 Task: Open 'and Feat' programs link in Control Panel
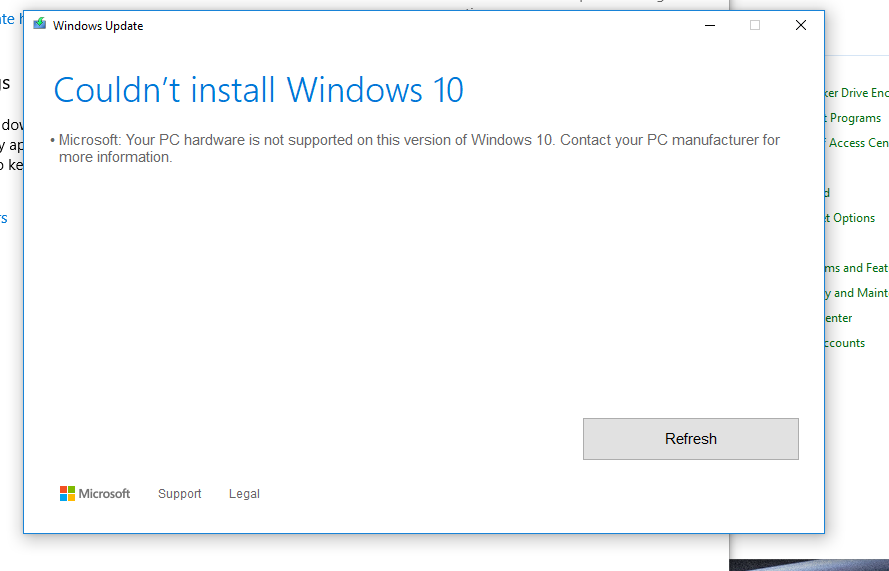[x=857, y=268]
